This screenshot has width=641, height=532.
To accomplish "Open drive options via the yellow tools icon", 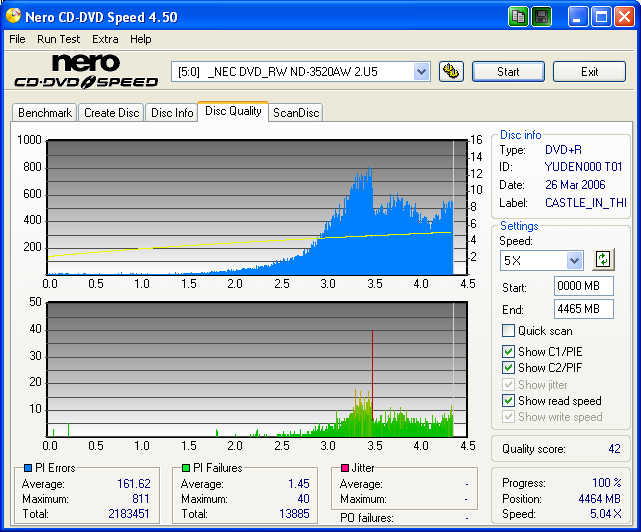I will tap(451, 72).
